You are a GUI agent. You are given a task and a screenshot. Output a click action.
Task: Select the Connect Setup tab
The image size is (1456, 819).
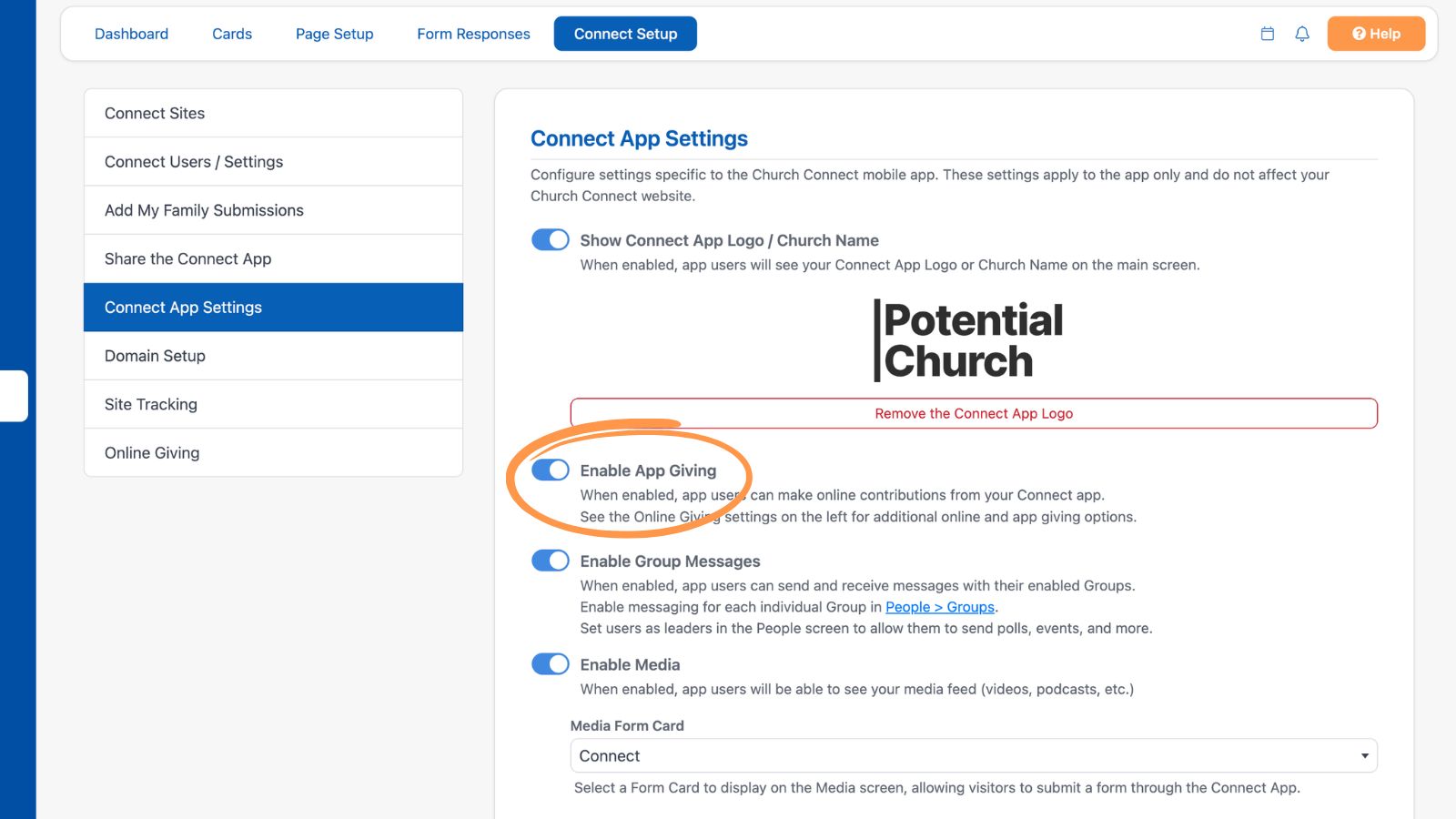(625, 34)
